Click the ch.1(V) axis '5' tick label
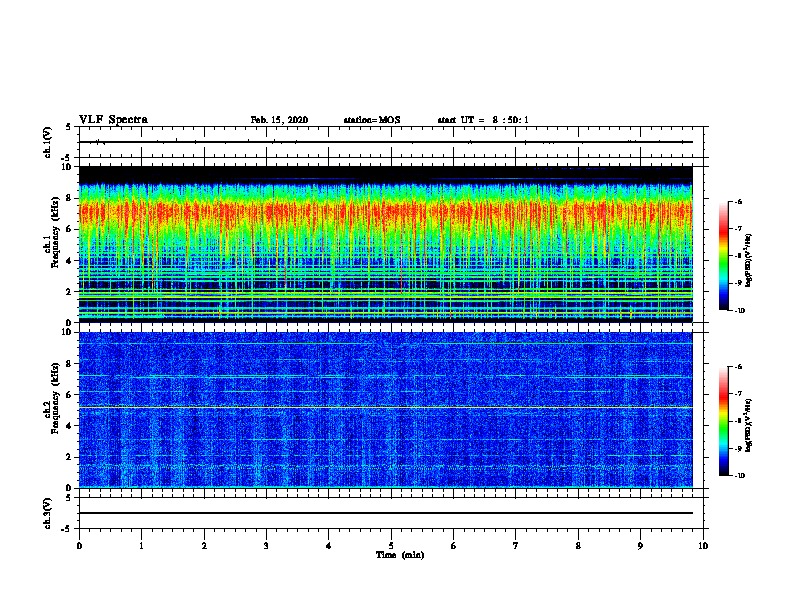The image size is (792, 612). click(x=69, y=127)
